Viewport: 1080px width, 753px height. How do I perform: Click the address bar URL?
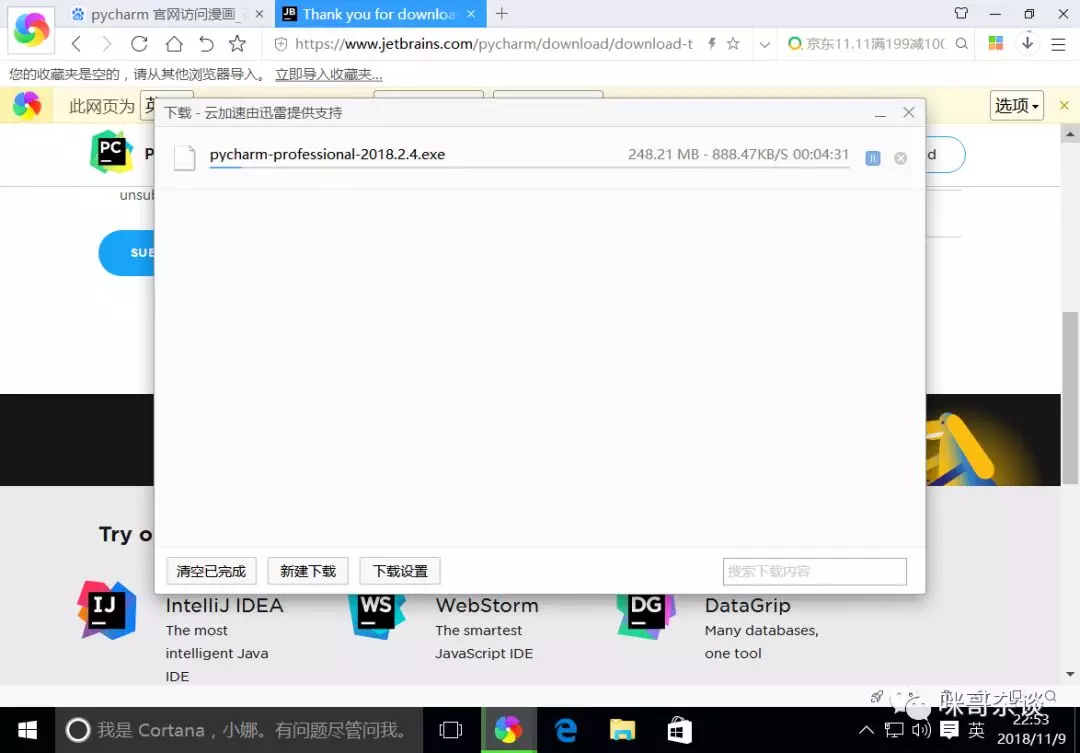(x=494, y=44)
